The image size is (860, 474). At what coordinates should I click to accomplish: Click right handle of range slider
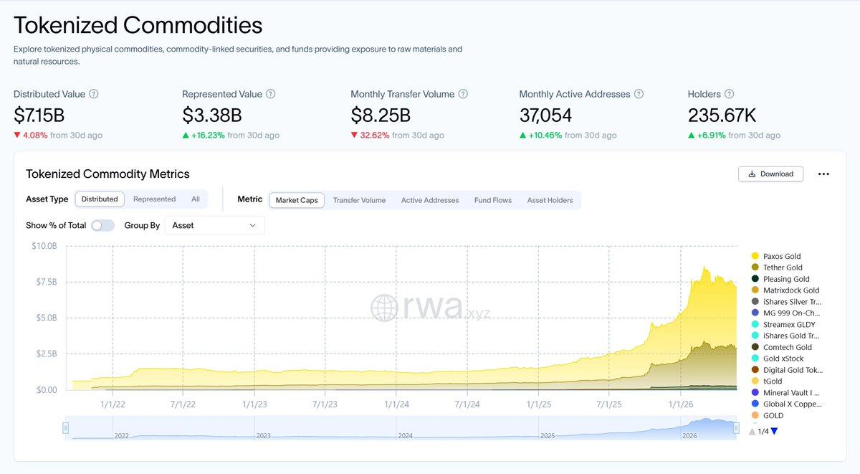[737, 428]
